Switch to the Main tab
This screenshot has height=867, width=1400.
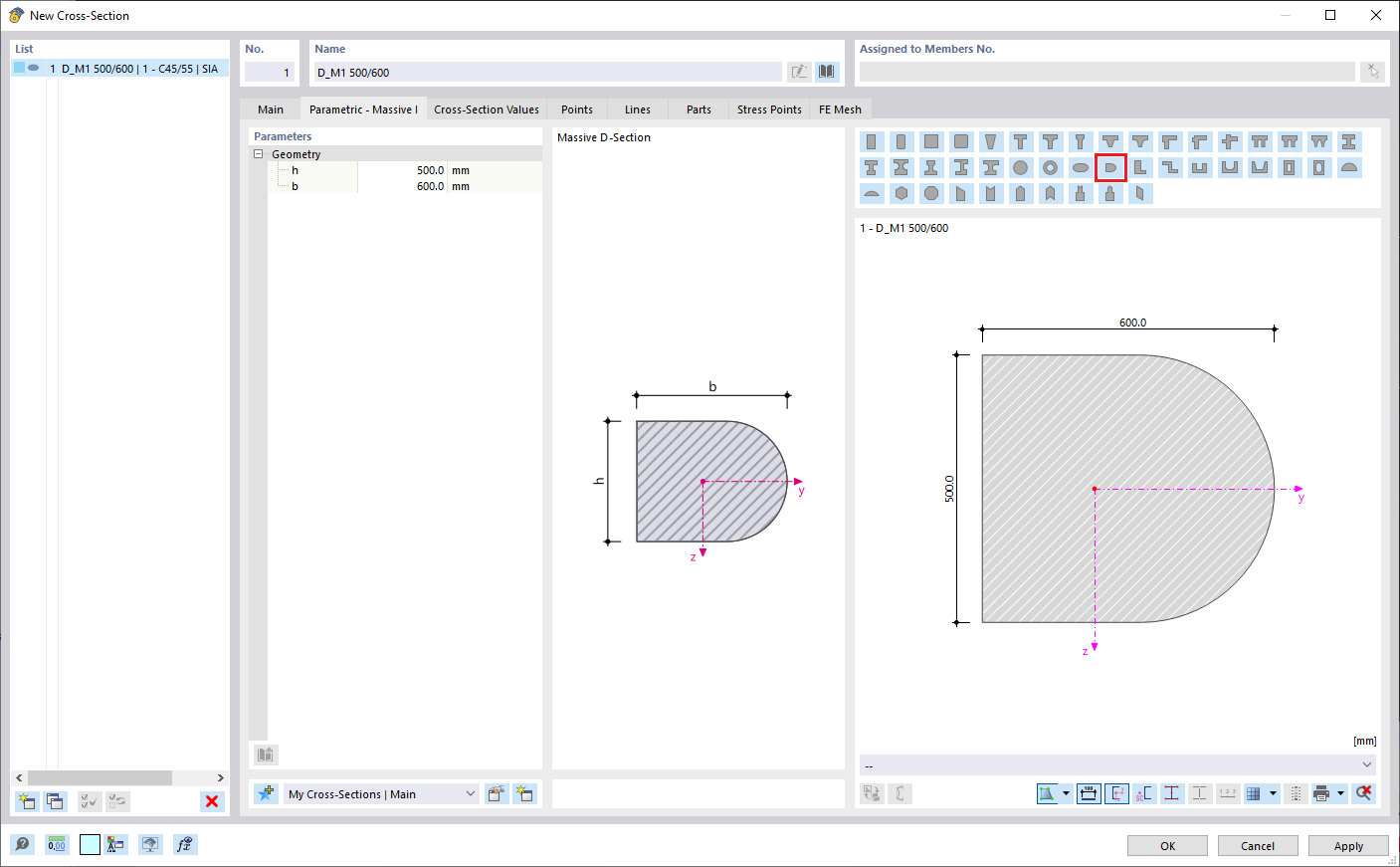(x=271, y=109)
